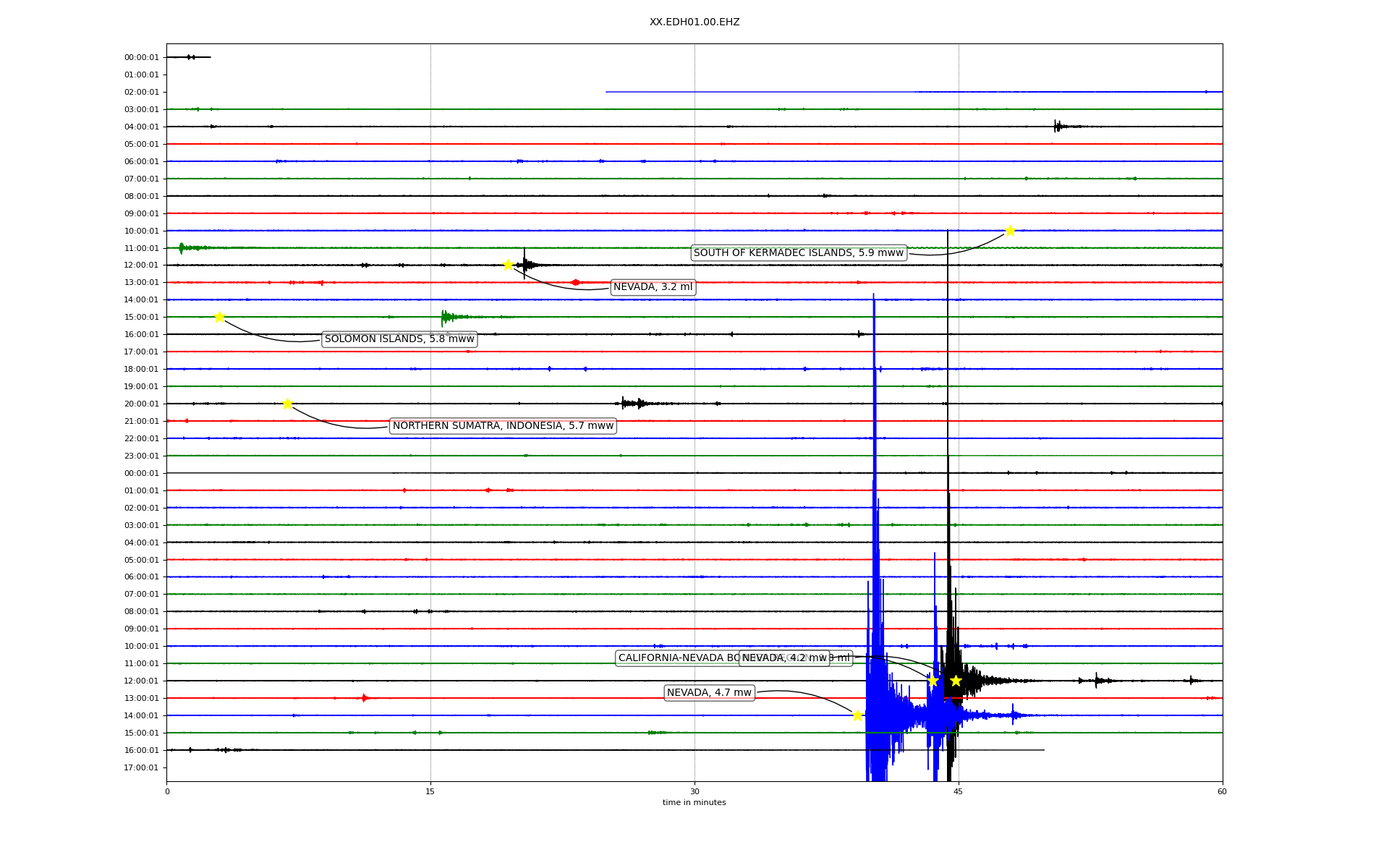Click the 18:00:01 row label

[142, 369]
